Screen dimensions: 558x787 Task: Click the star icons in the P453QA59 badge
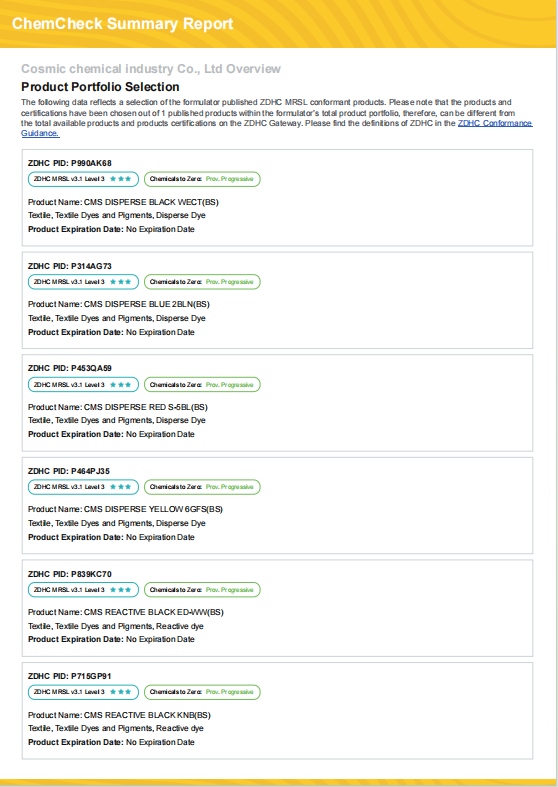click(120, 385)
